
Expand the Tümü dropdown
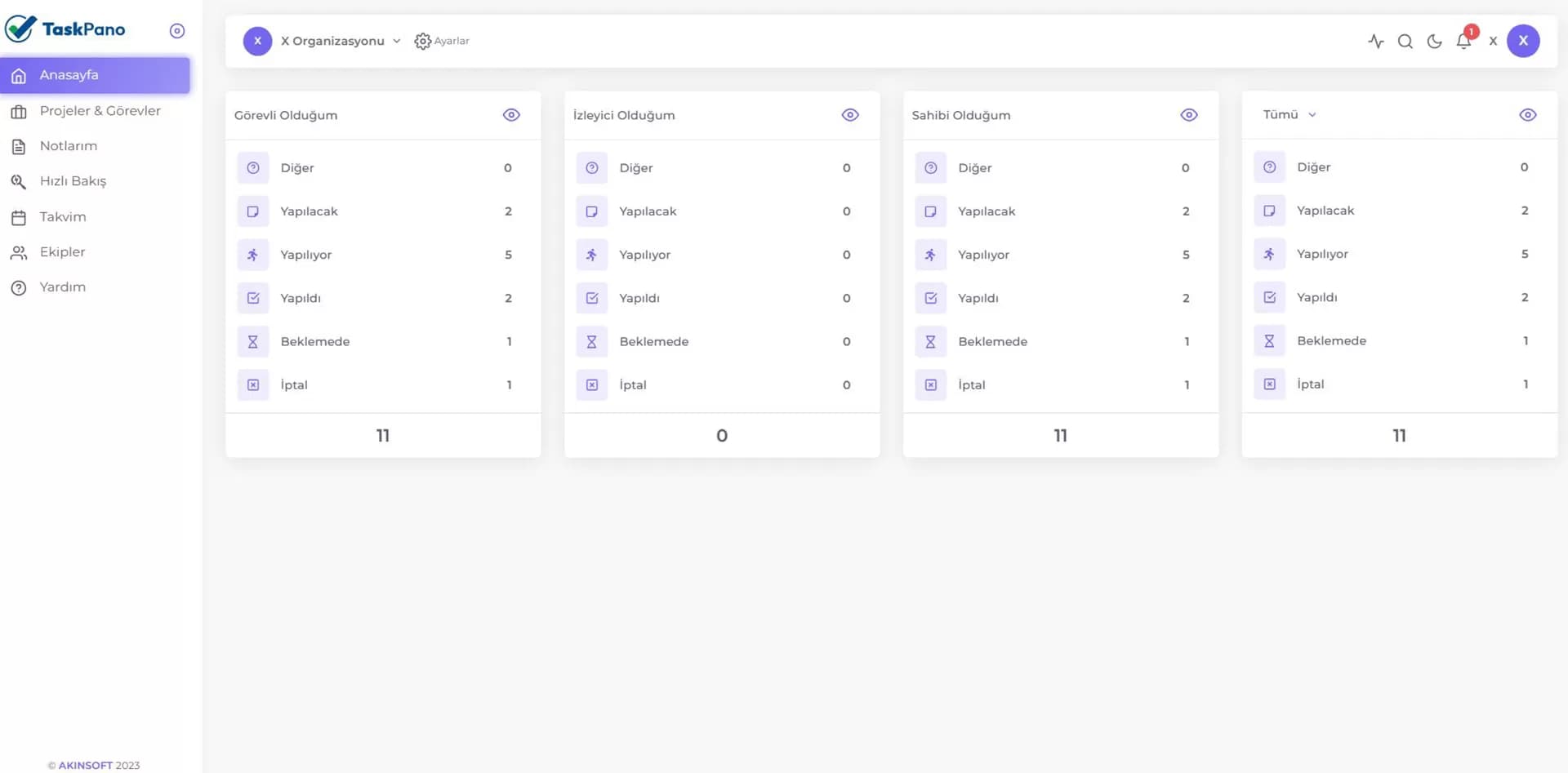[x=1290, y=115]
